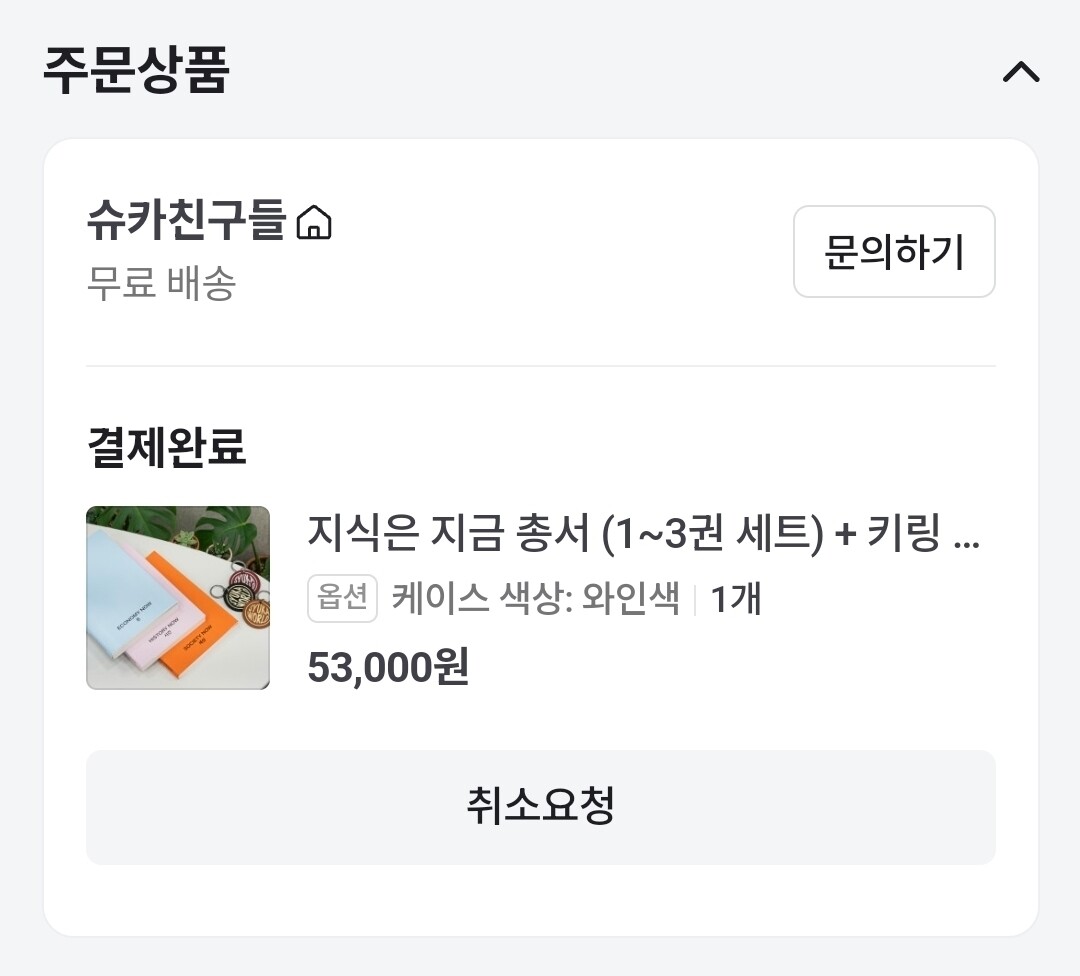Screen dimensions: 1080x976
Task: Click the 1개 quantity text
Action: tap(736, 600)
